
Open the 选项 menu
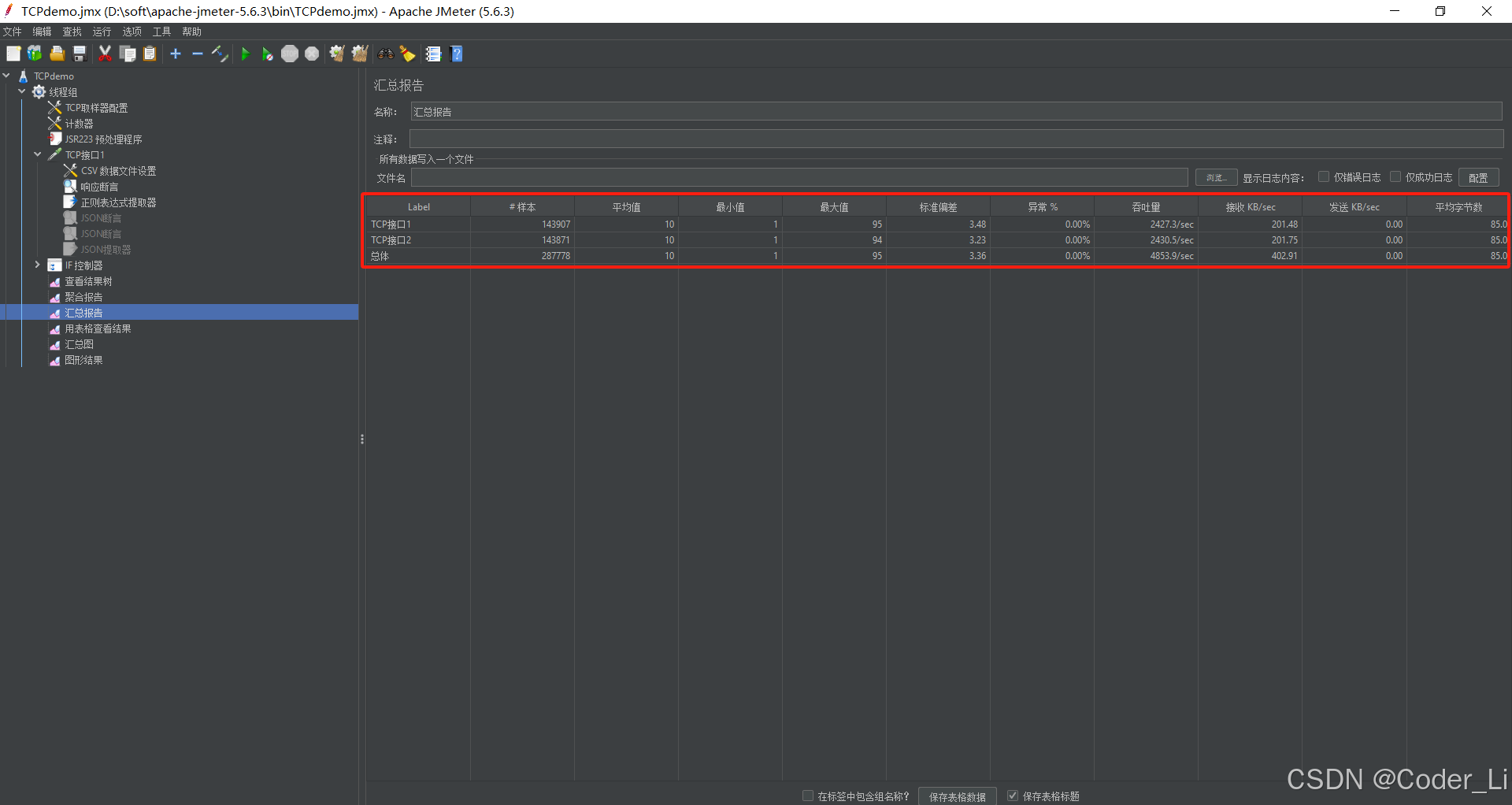click(132, 32)
